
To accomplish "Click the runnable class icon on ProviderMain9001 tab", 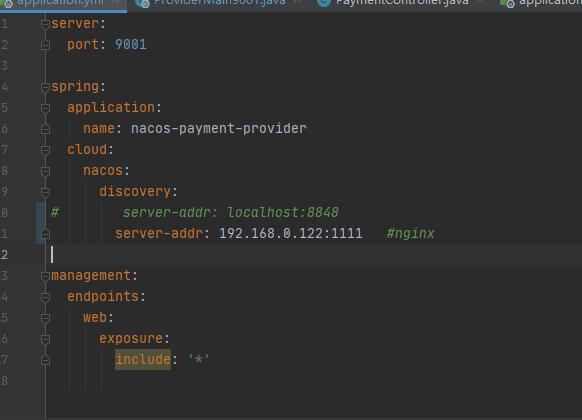I will coord(142,3).
